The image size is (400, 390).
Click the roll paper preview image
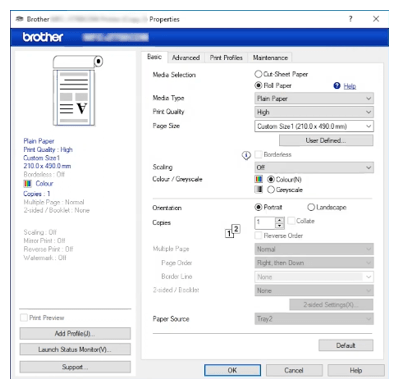[77, 91]
